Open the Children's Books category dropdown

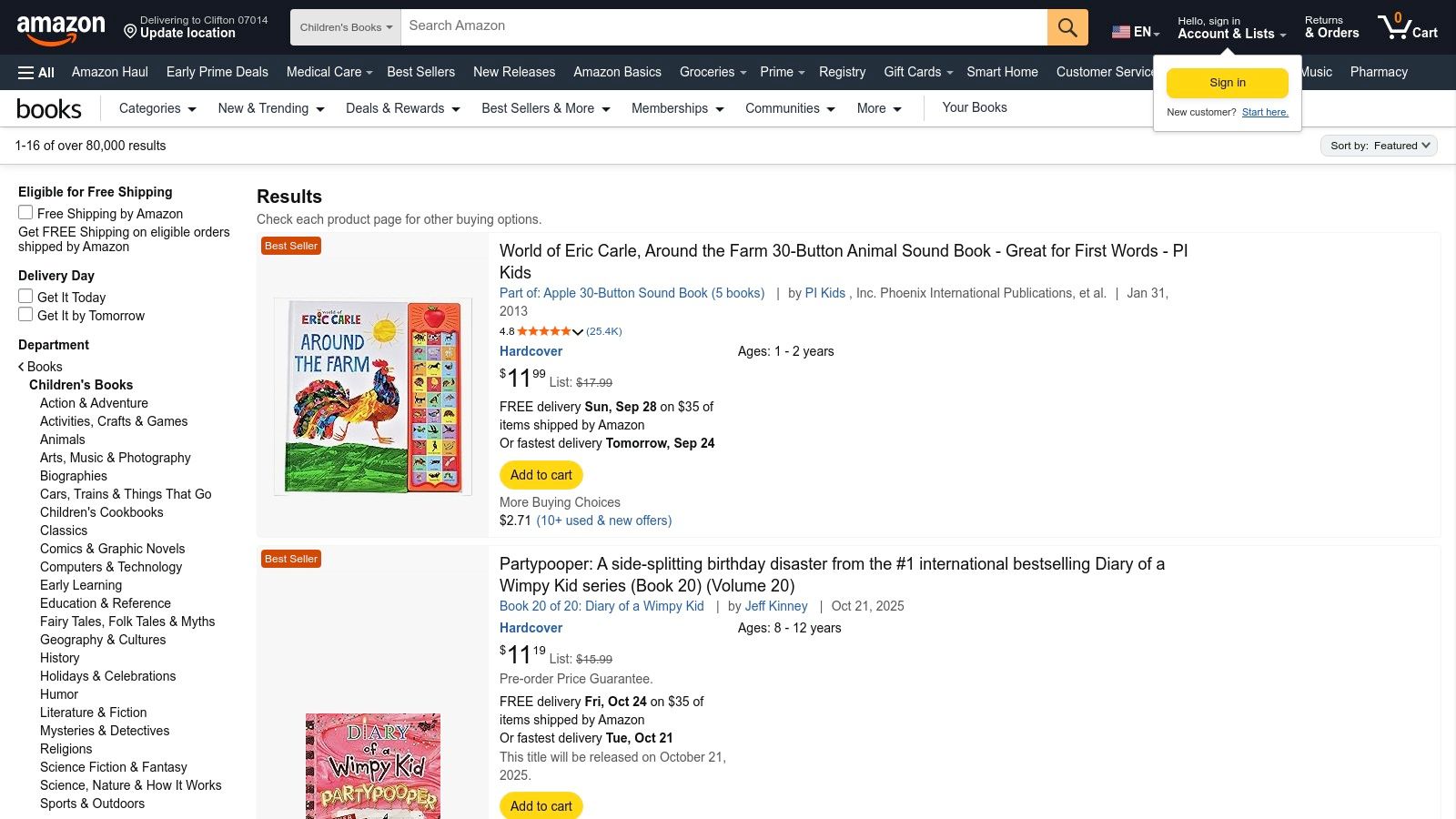(344, 26)
